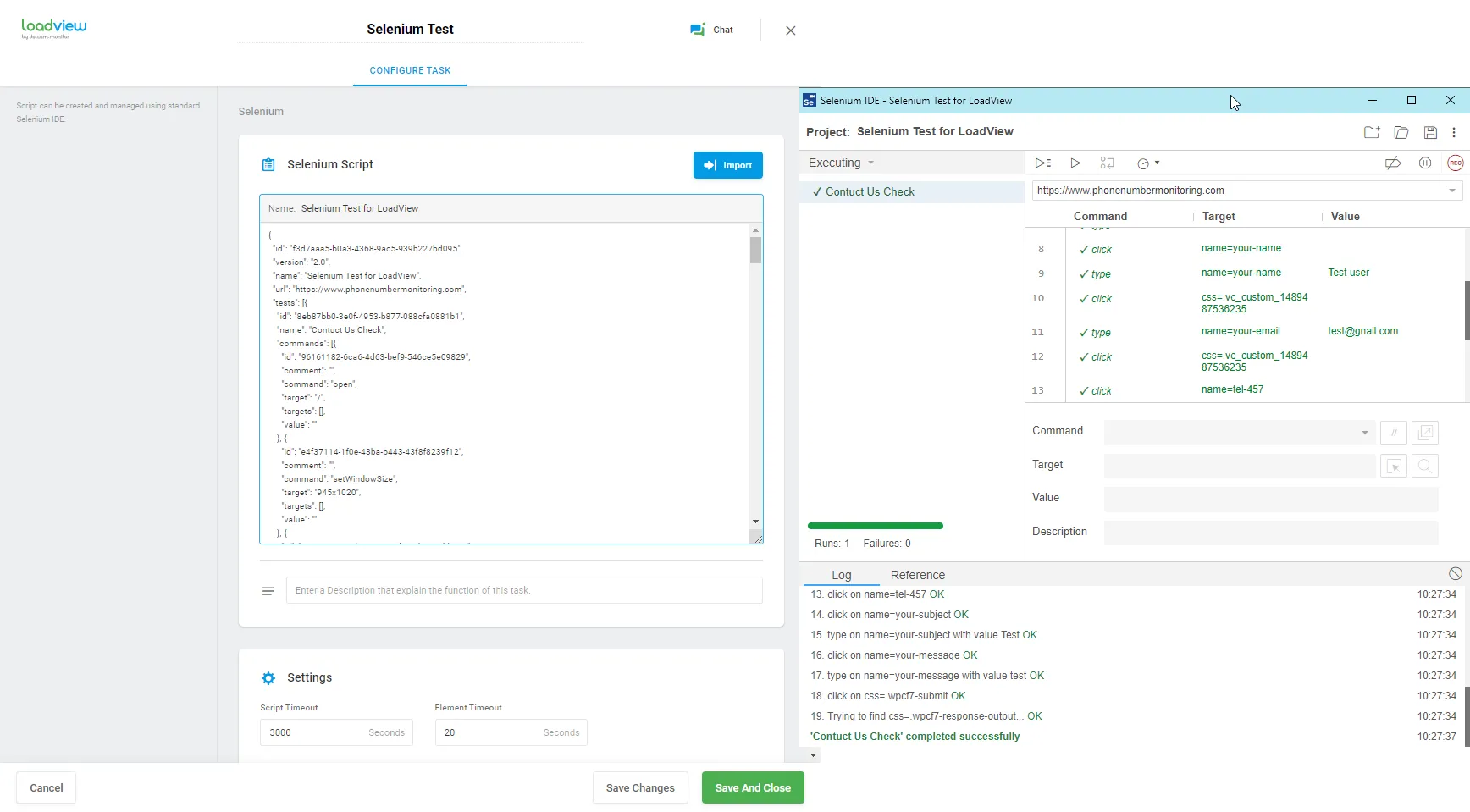Create new project in Selenium IDE
The height and width of the screenshot is (812, 1470).
click(1372, 132)
